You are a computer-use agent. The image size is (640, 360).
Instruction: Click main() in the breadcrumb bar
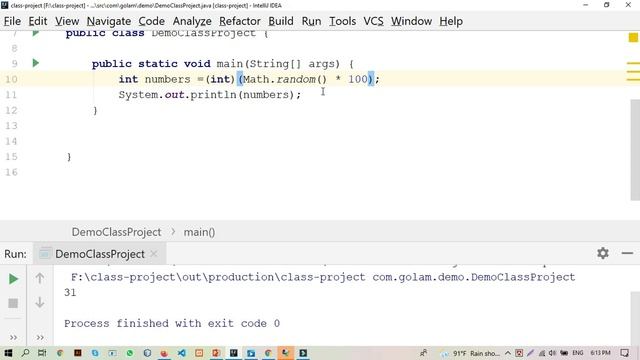(199, 232)
